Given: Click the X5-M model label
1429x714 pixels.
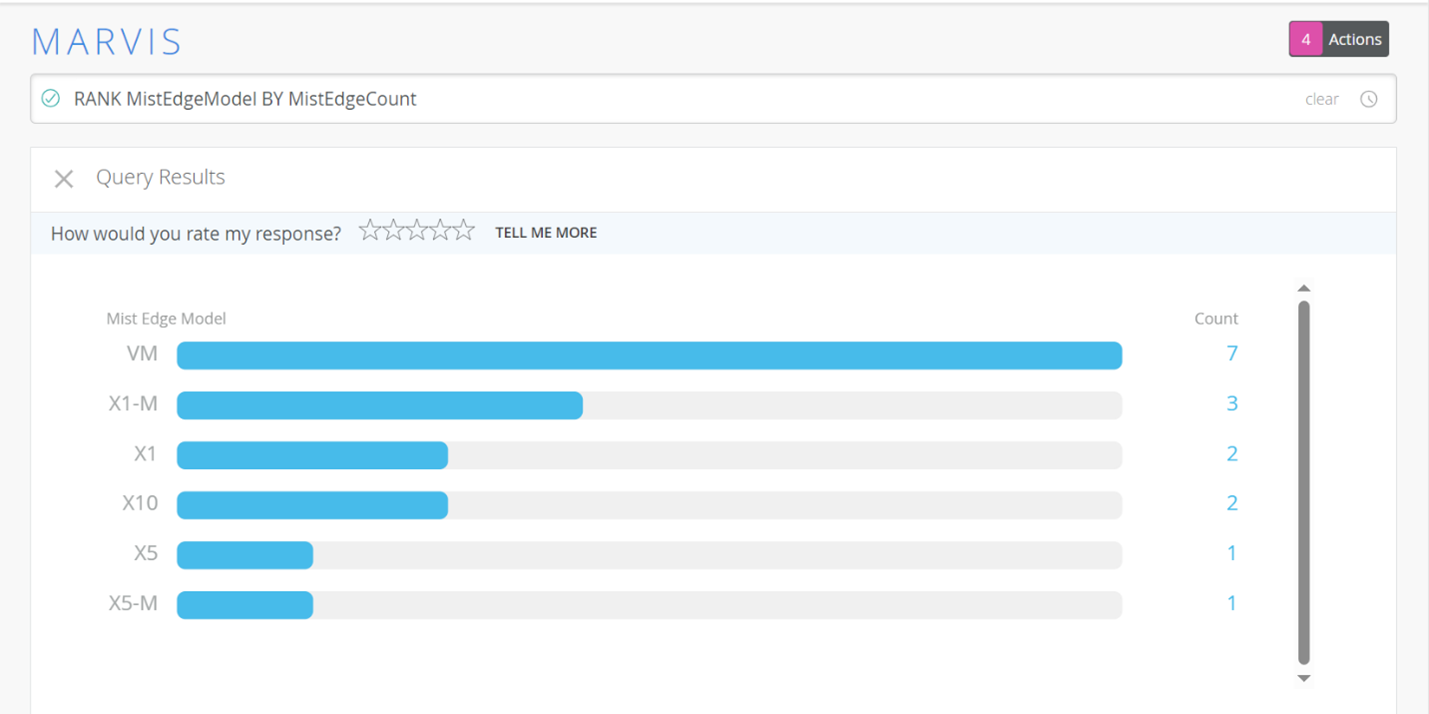Looking at the screenshot, I should click(x=134, y=603).
